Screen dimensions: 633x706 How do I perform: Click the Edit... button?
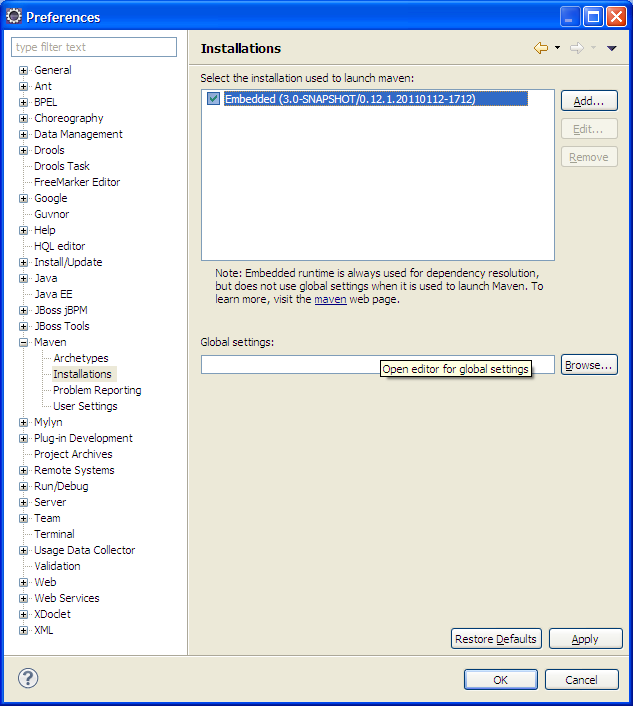(589, 129)
